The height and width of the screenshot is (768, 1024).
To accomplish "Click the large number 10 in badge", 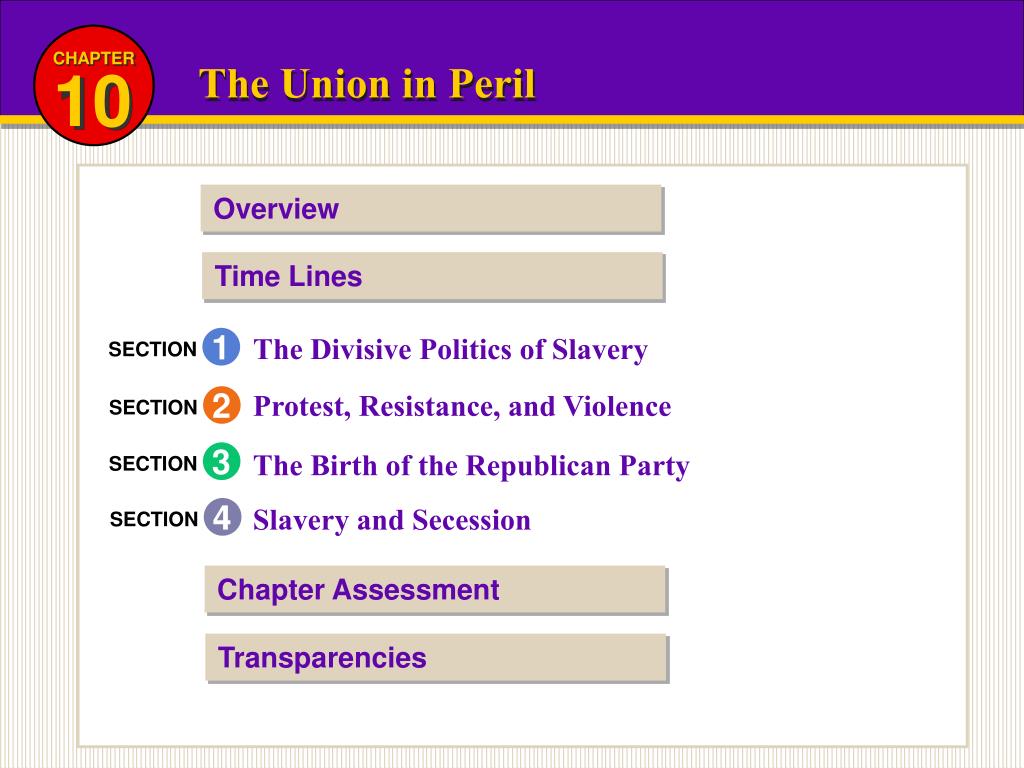I will (94, 101).
